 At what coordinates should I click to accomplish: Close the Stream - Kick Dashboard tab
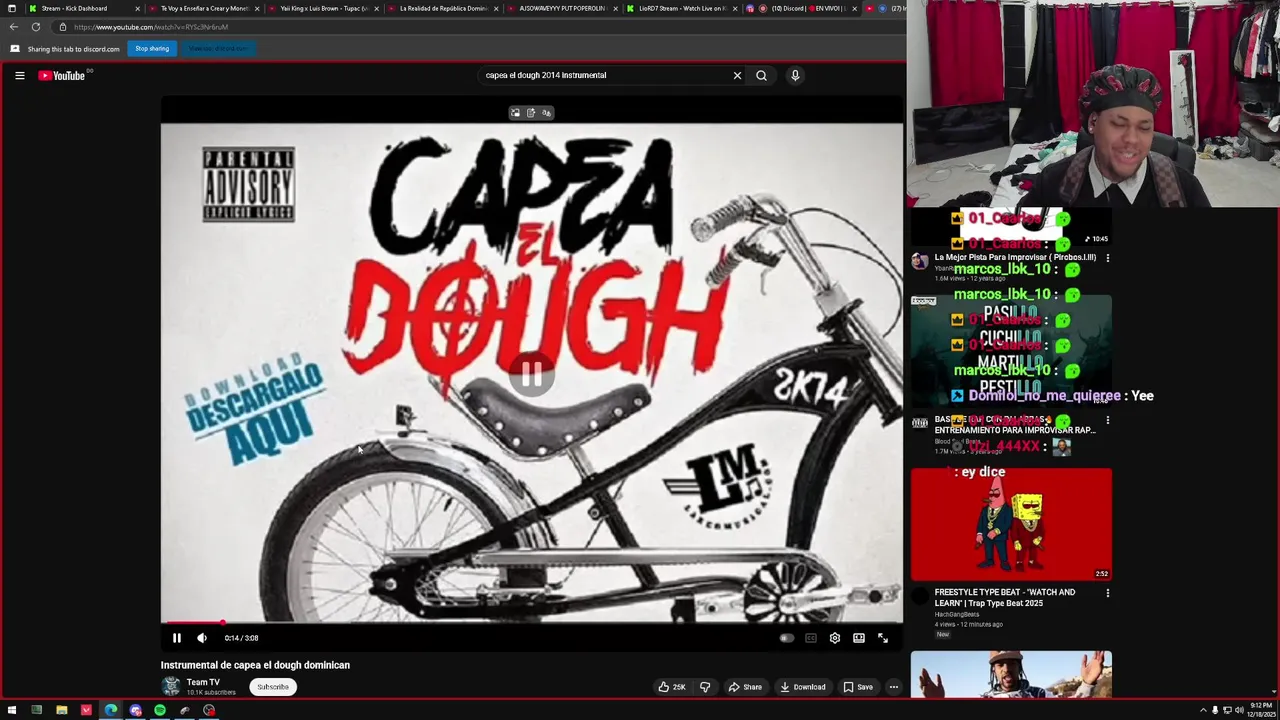138,8
